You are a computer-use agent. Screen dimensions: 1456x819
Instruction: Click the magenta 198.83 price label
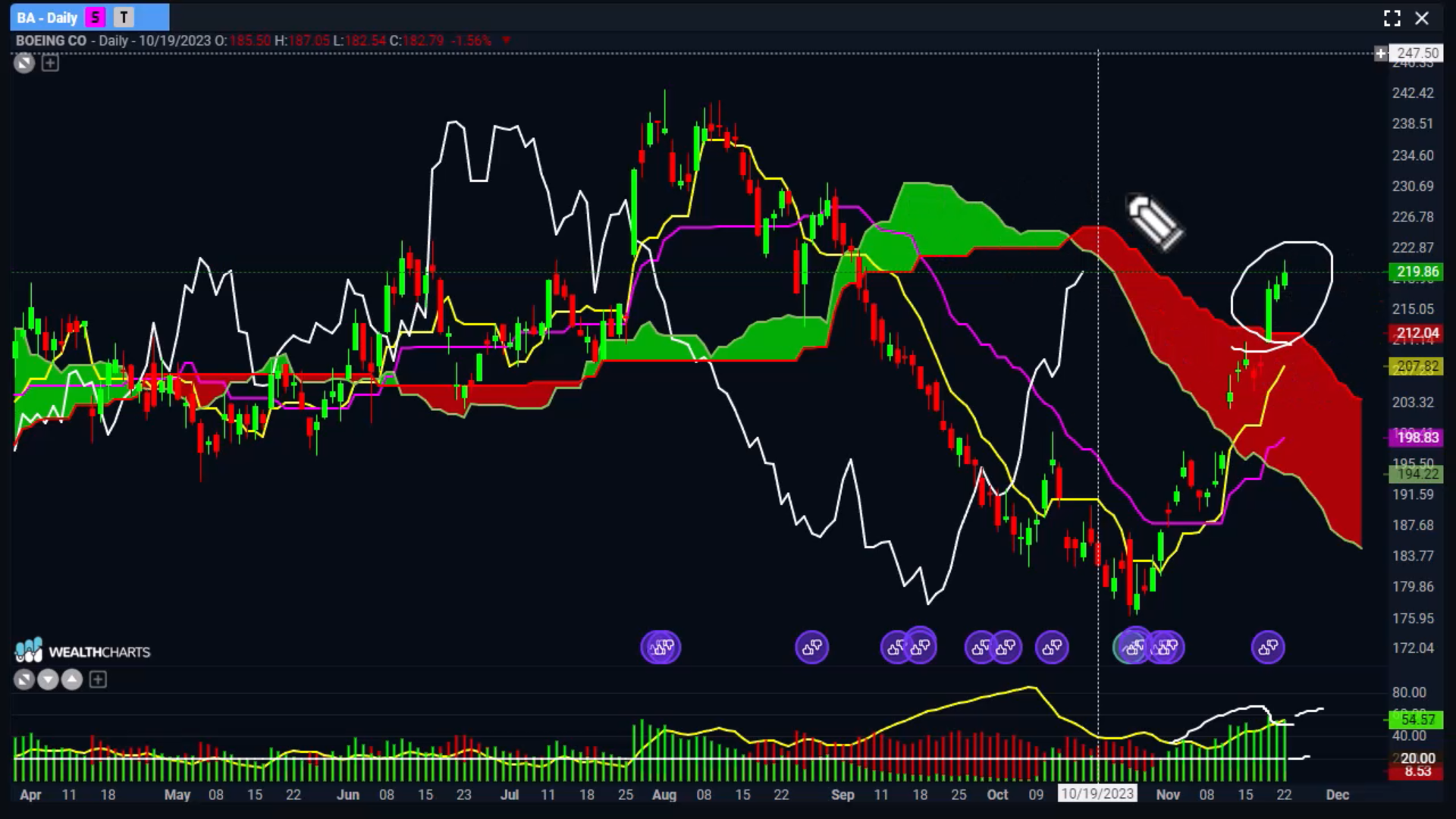point(1417,438)
